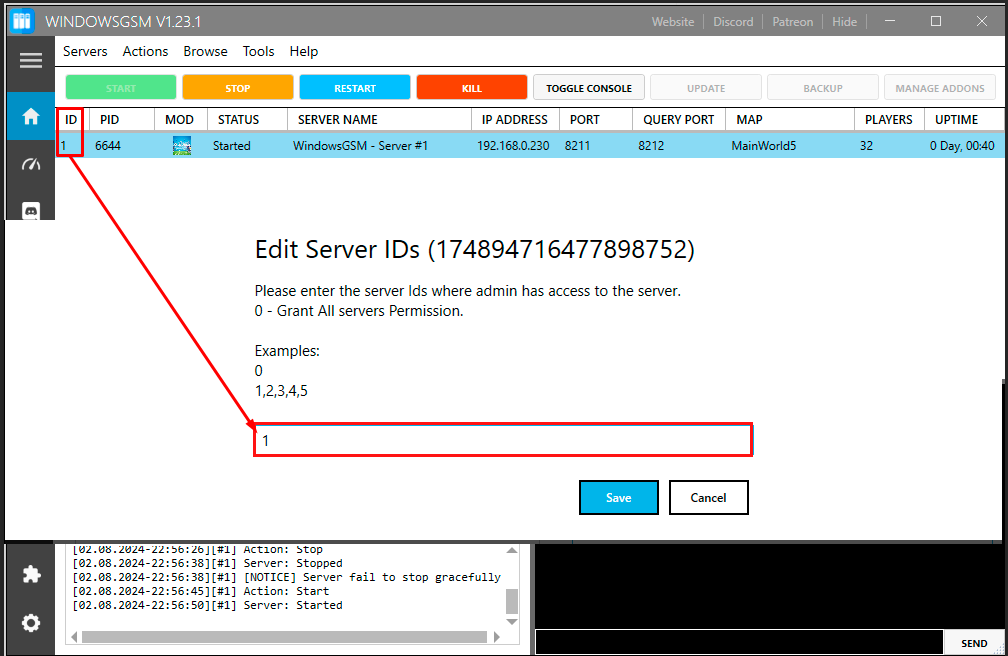Click the log vertical scrollbar thumb
1008x656 pixels.
point(512,602)
